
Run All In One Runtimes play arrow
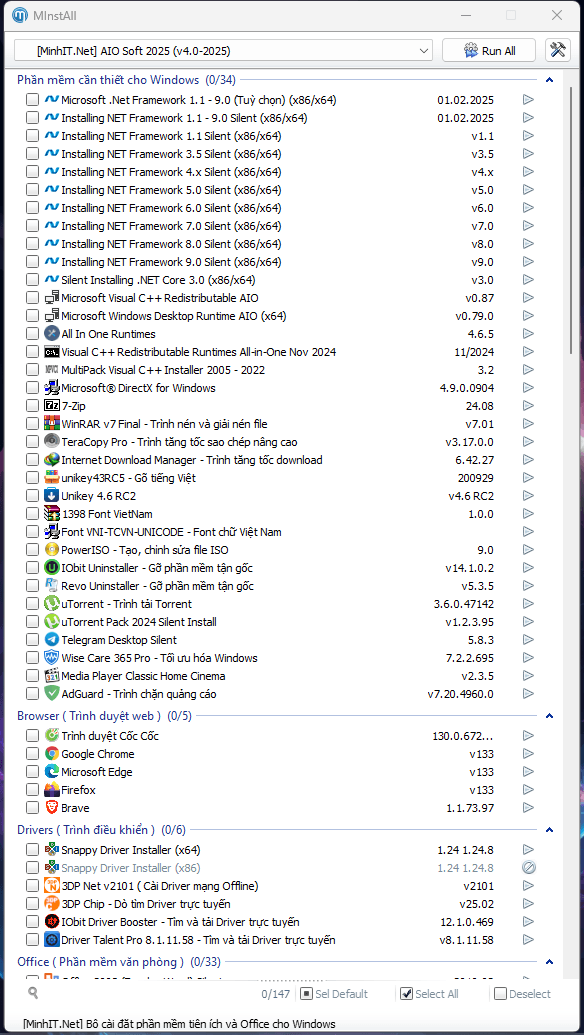(x=528, y=334)
